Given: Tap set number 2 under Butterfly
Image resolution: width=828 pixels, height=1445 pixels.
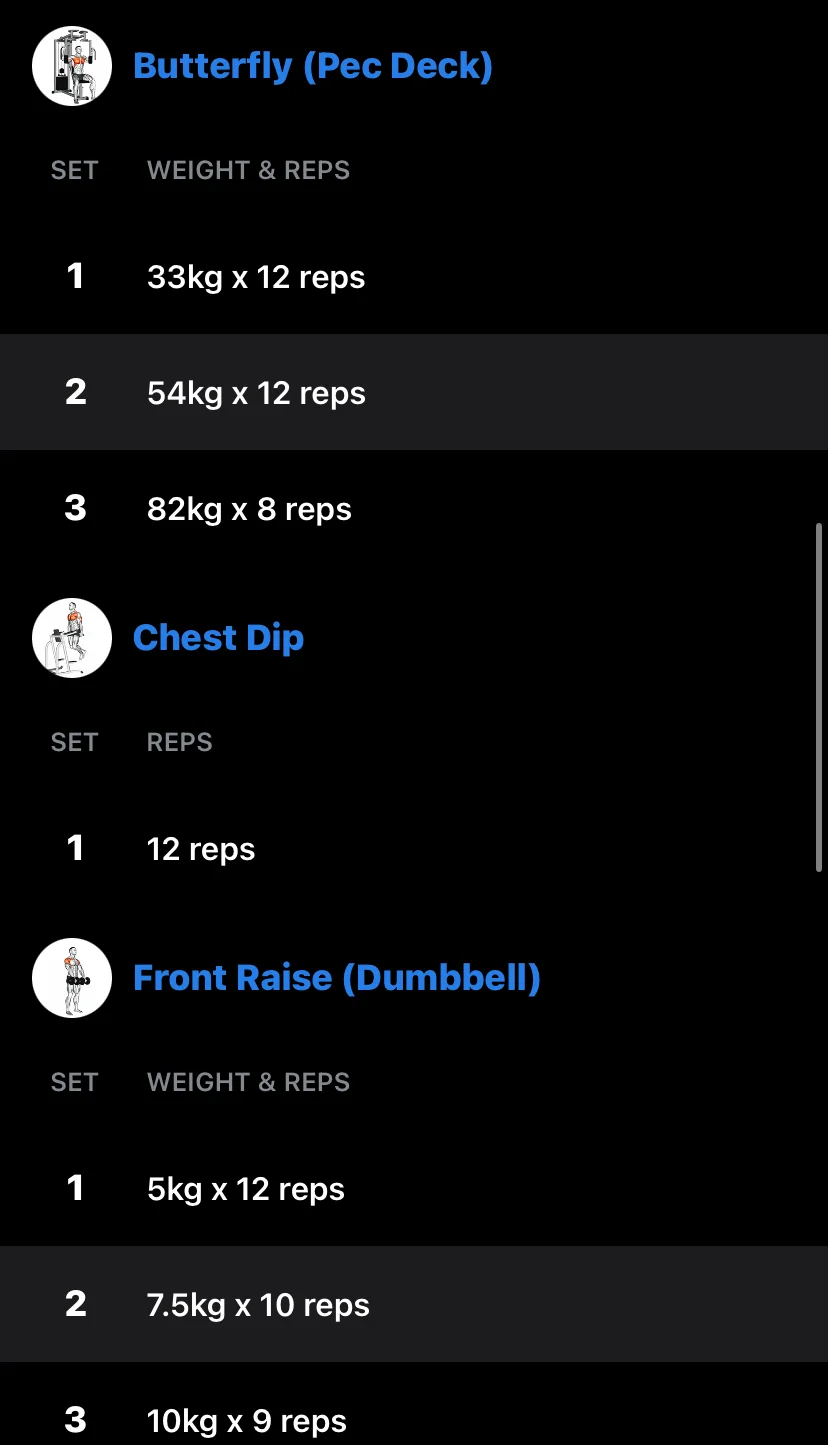Looking at the screenshot, I should [75, 392].
